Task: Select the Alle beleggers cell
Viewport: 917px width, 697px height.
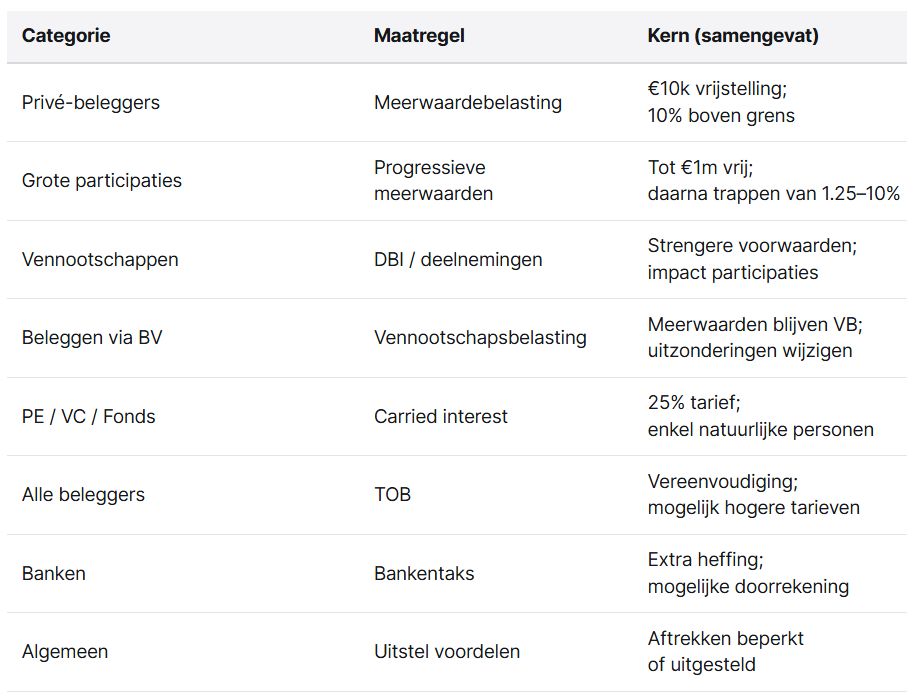Action: [x=83, y=494]
